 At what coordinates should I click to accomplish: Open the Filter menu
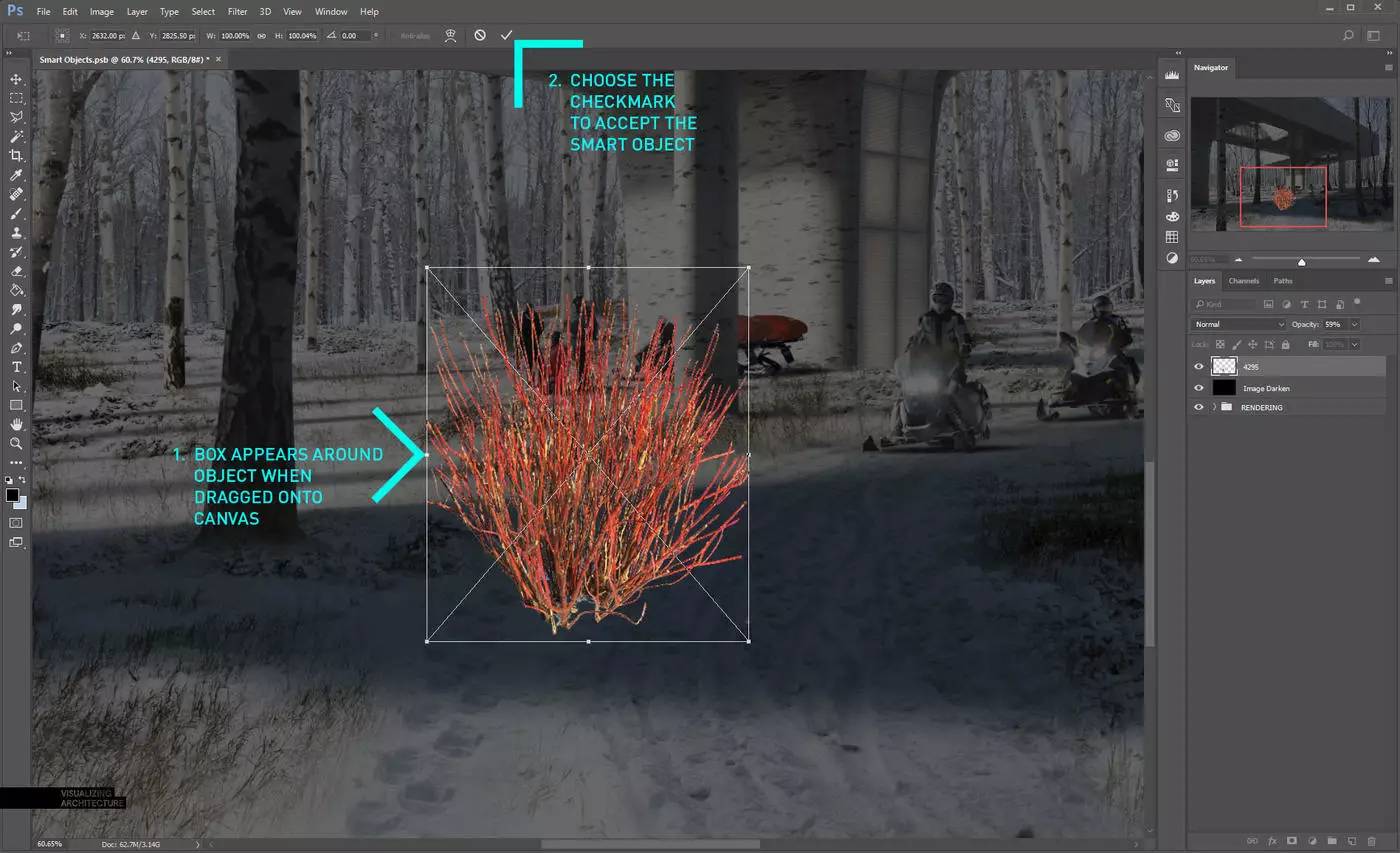click(x=237, y=11)
